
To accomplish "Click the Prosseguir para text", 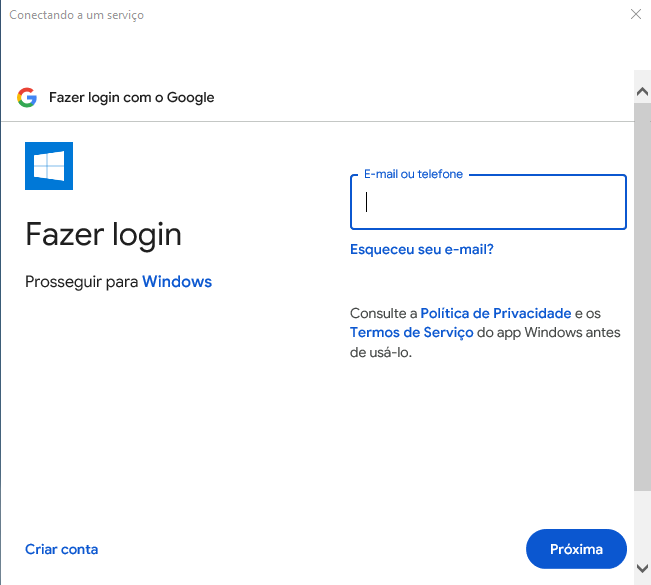I will click(x=81, y=282).
